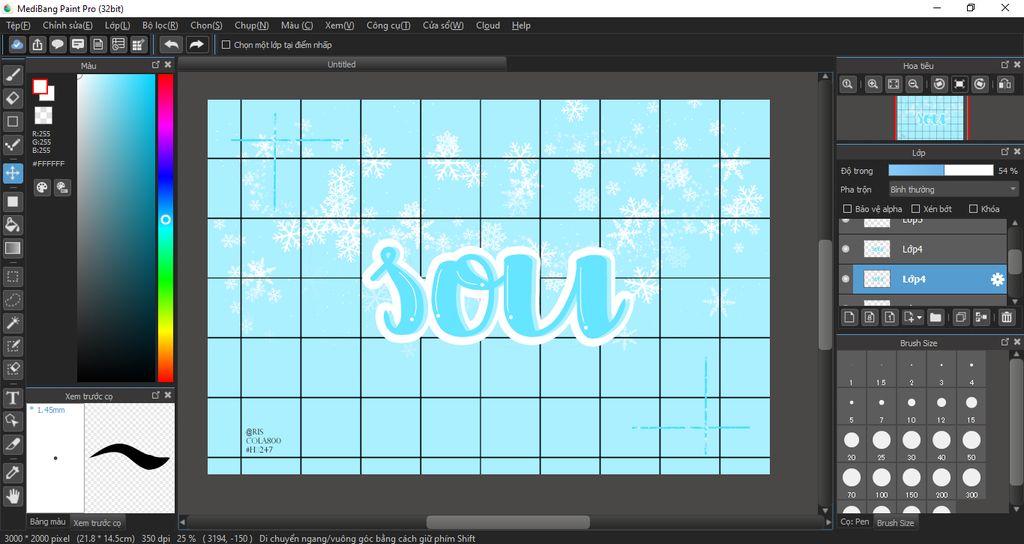This screenshot has height=544, width=1024.
Task: Open the Bộ lọc menu
Action: pyautogui.click(x=160, y=25)
